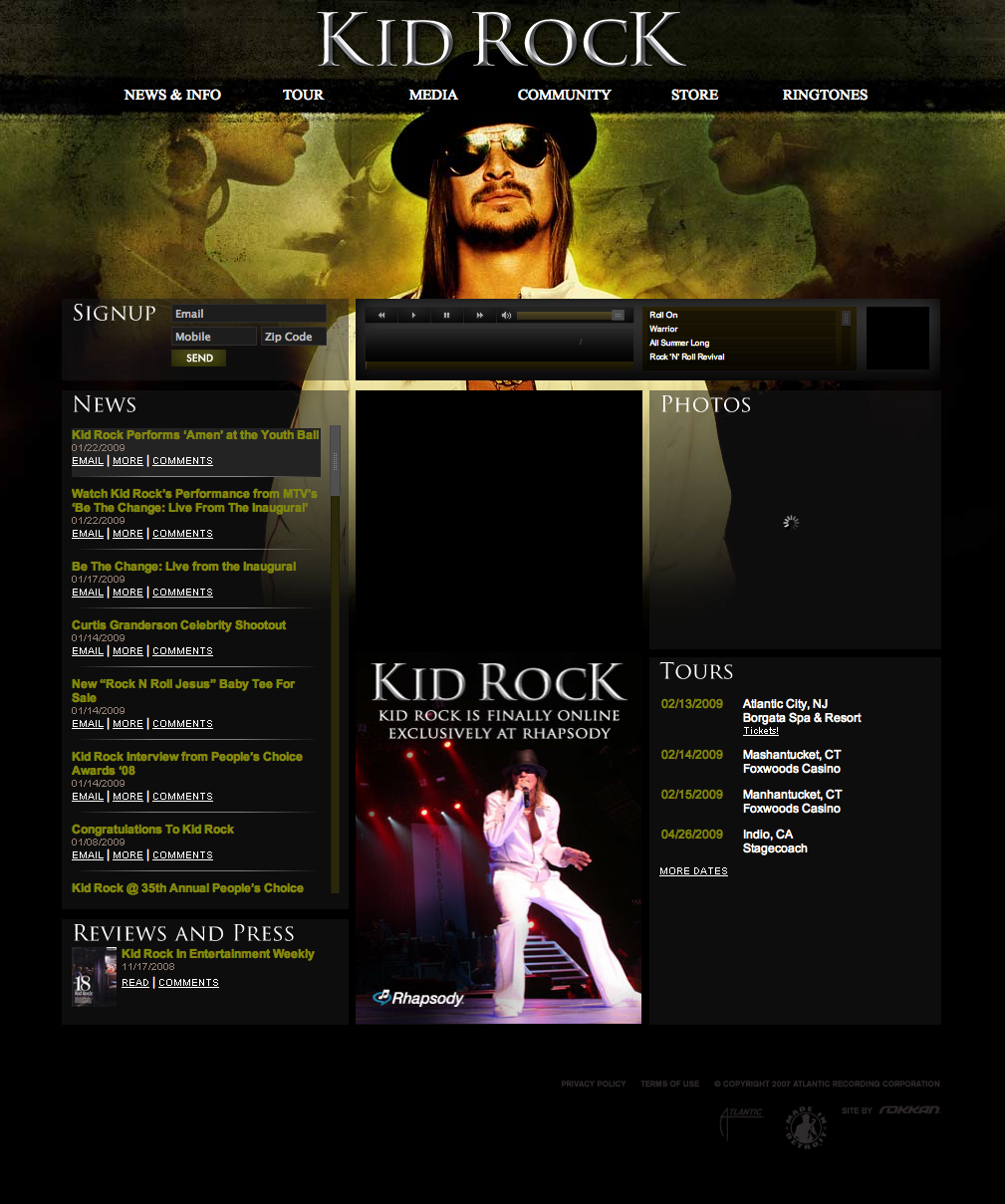
Task: Open the Privacy Policy link
Action: 594,1084
